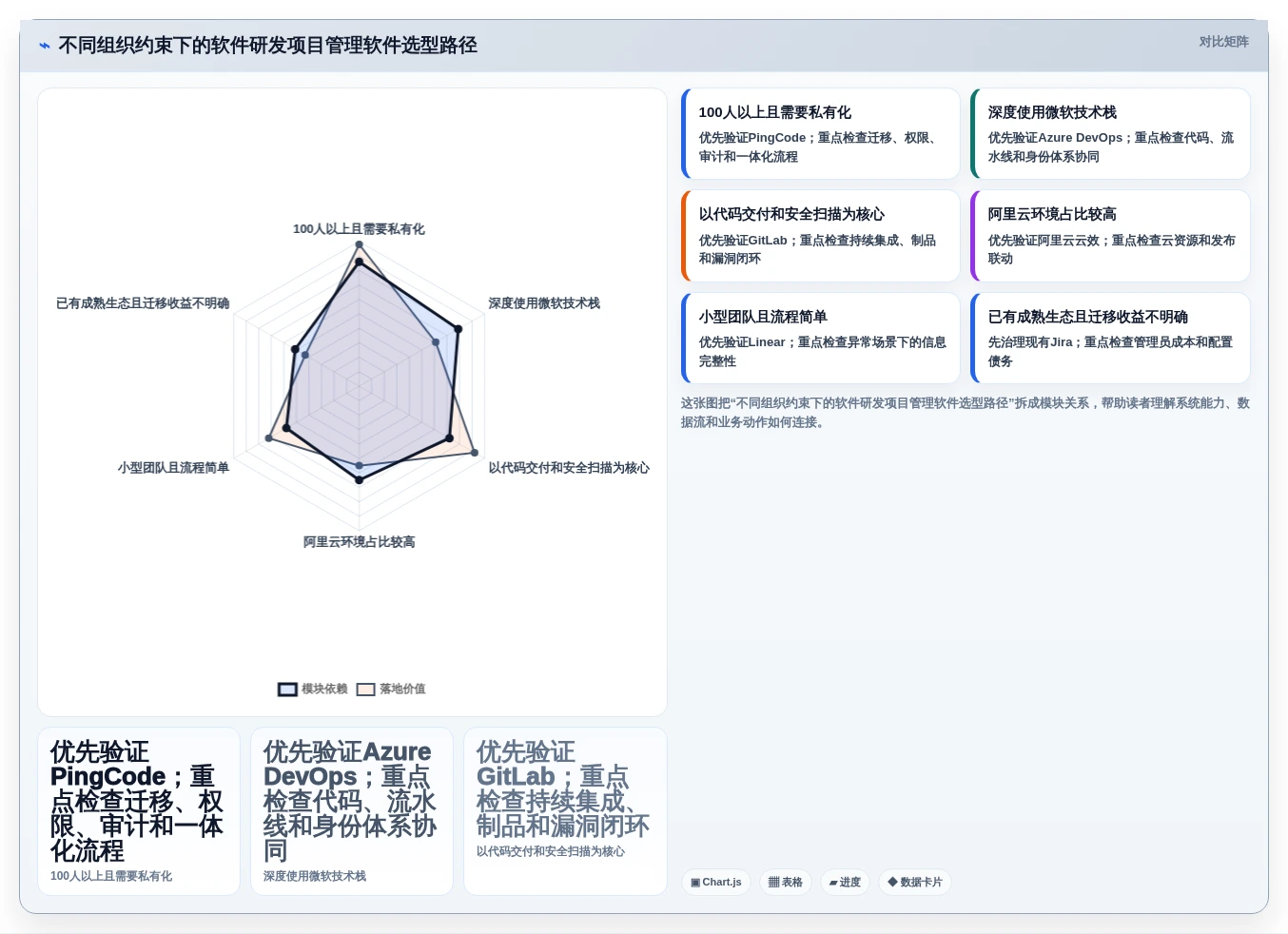Click the lower-right gray radar data point

click(475, 453)
